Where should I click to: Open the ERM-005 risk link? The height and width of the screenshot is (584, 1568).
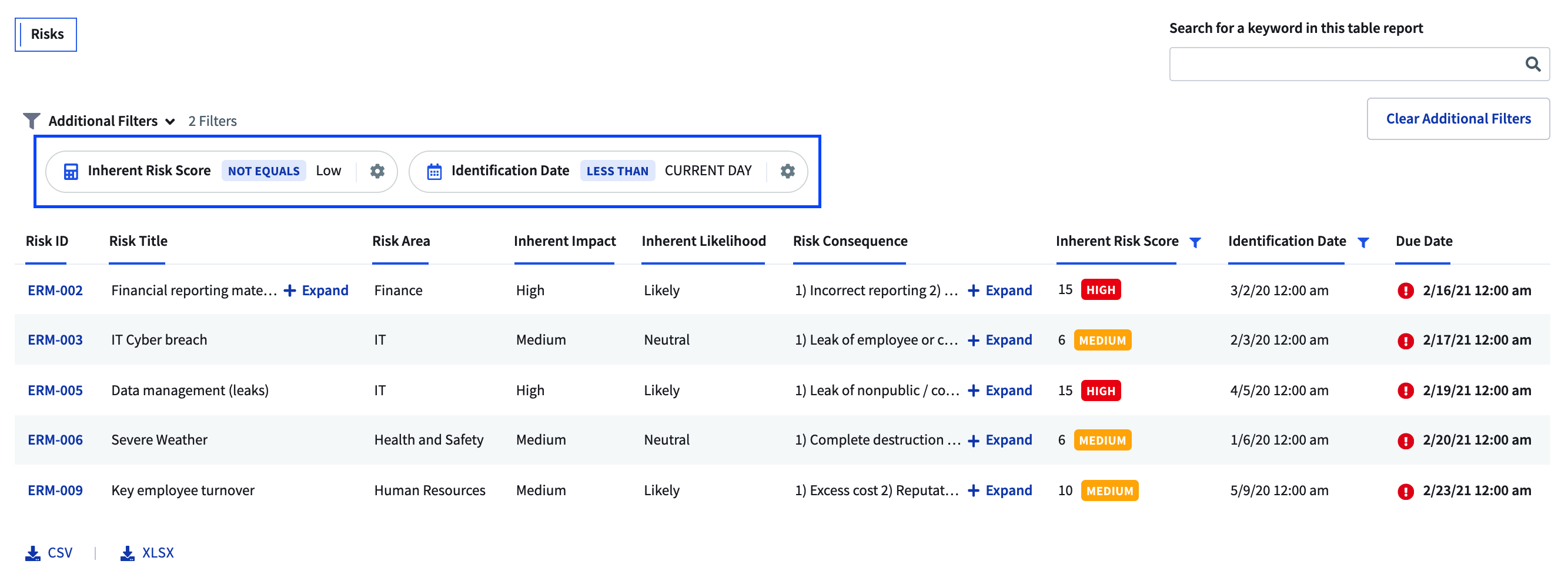55,391
